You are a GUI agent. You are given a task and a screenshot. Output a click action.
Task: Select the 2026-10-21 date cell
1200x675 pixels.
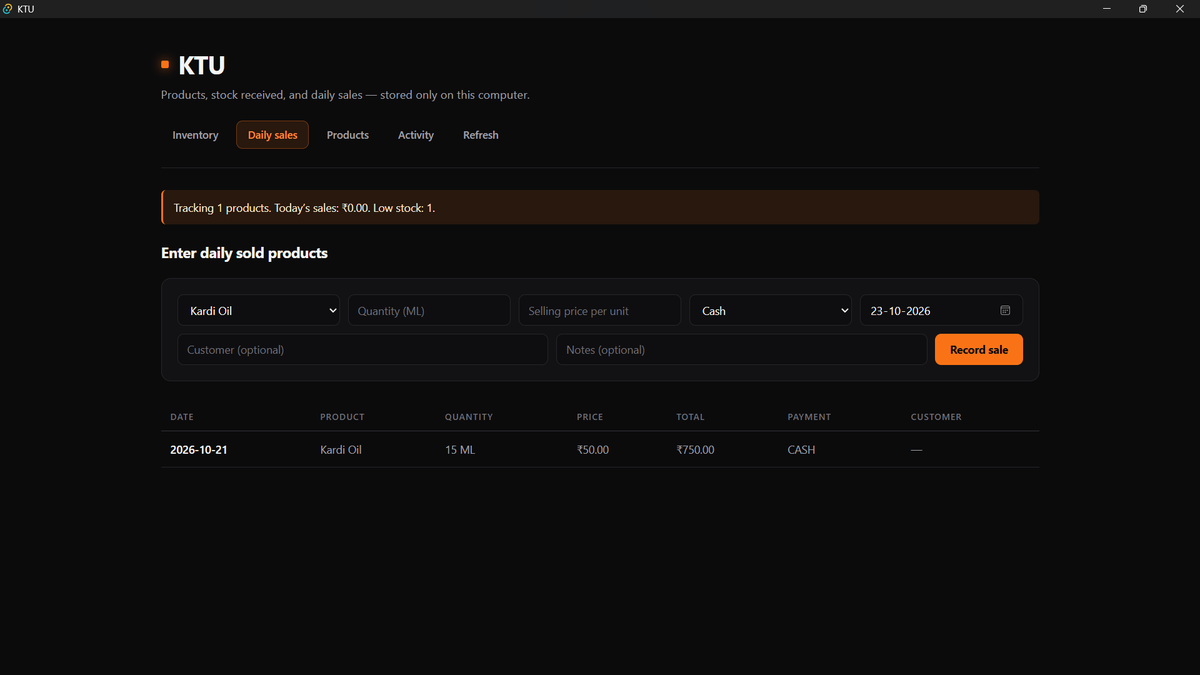(x=199, y=450)
